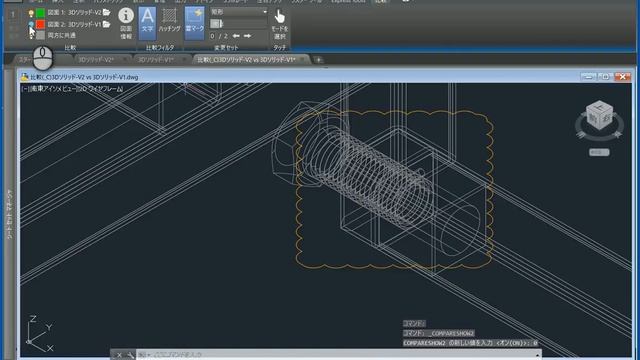Toggle the 文字 text compare filter
640x360 pixels.
pyautogui.click(x=147, y=23)
